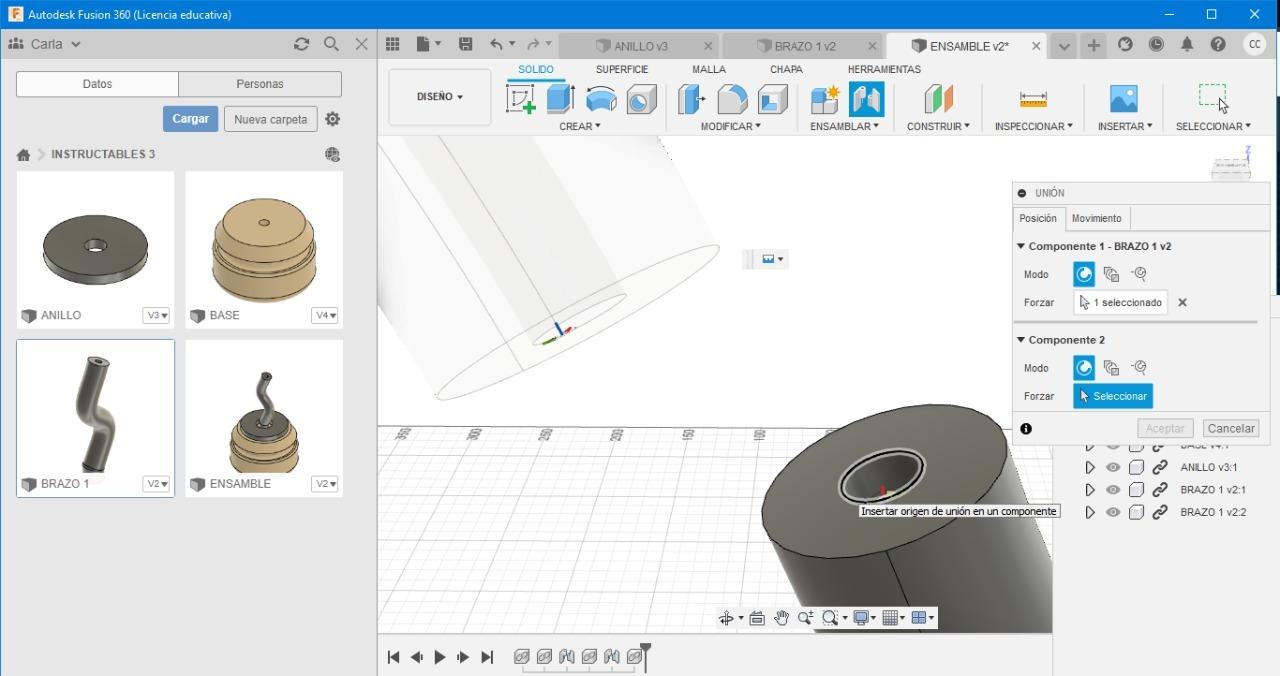Save the ENSAMBLE design
Screen dimensions: 1280x676
pos(465,44)
